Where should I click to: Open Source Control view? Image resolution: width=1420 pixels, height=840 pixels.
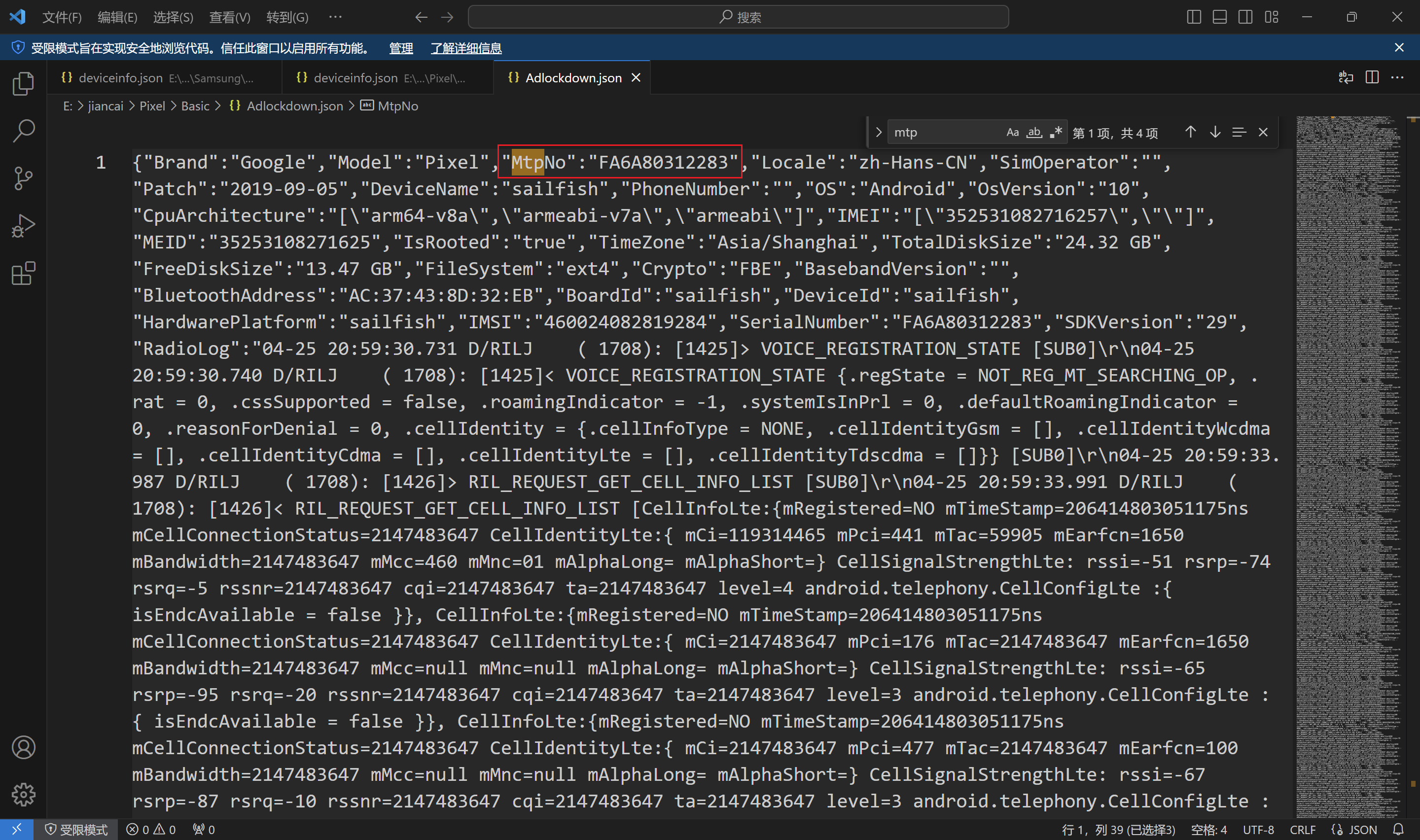(x=23, y=178)
